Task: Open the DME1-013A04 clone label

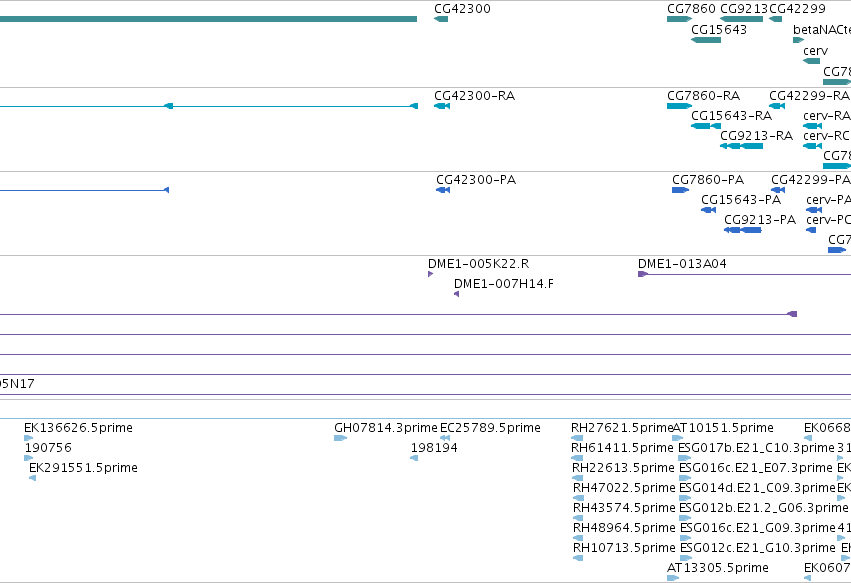Action: point(682,264)
